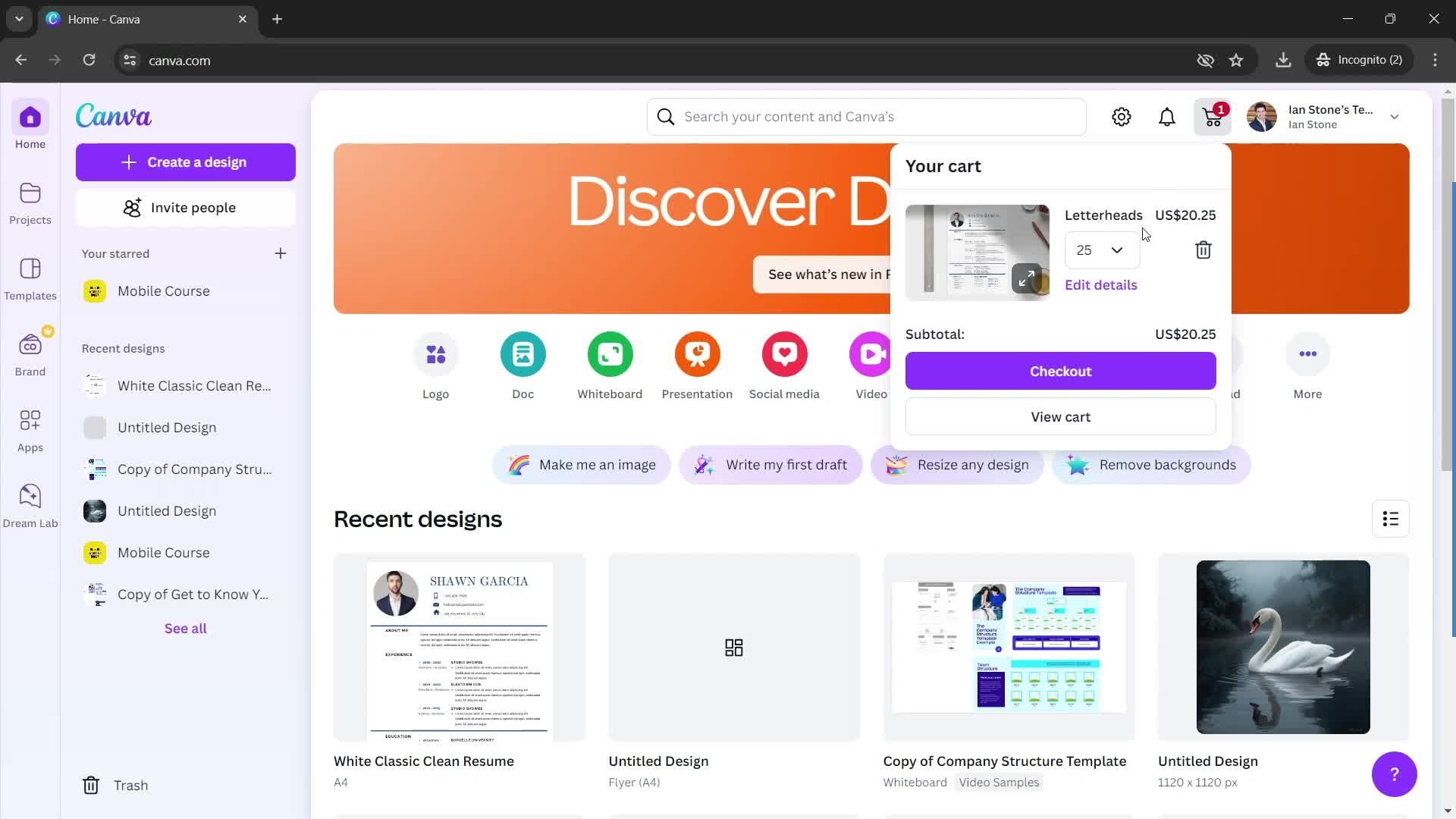This screenshot has height=819, width=1456.
Task: Click the Checkout button in cart
Action: coord(1061,371)
